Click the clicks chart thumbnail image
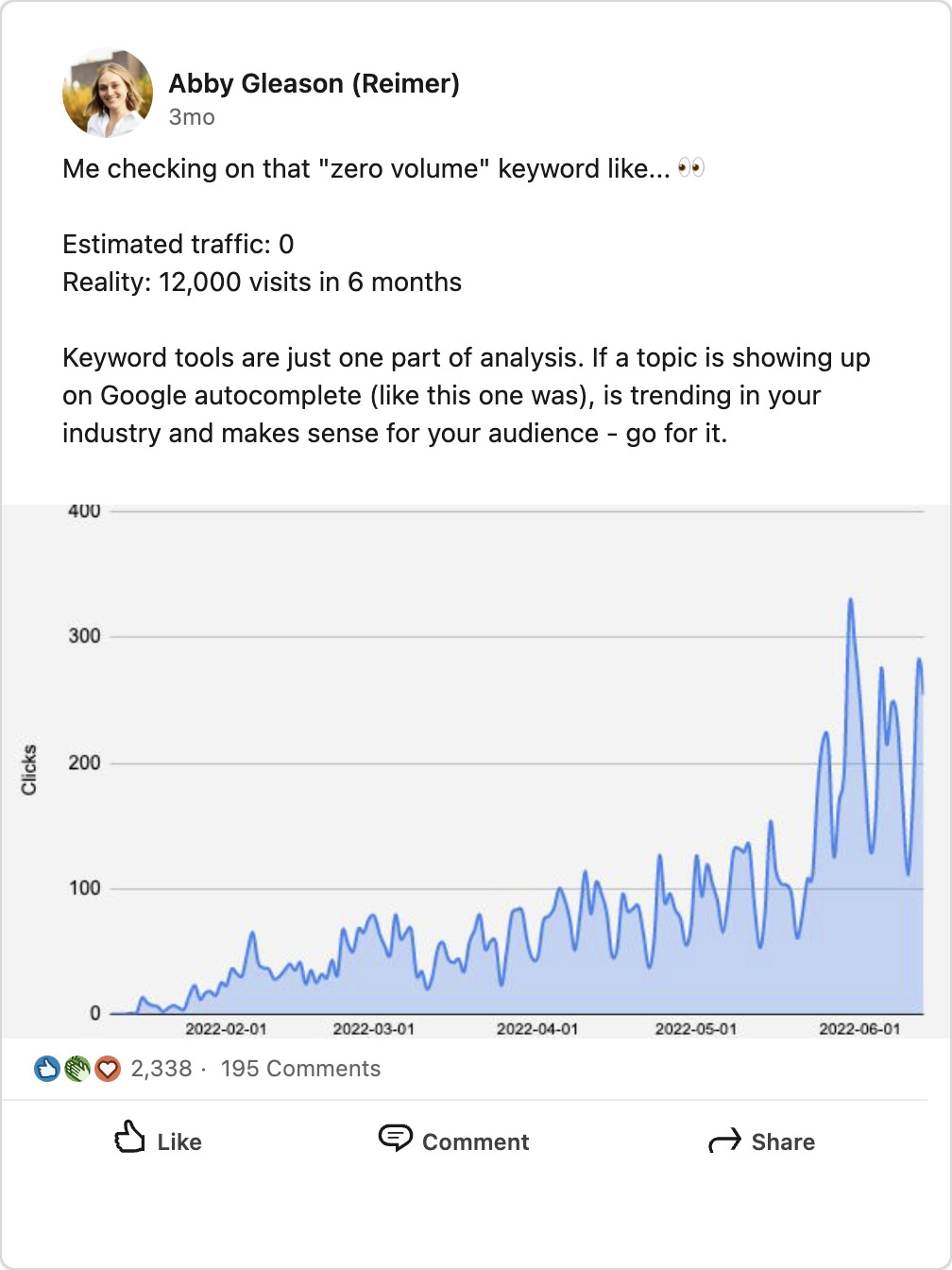 (x=476, y=765)
